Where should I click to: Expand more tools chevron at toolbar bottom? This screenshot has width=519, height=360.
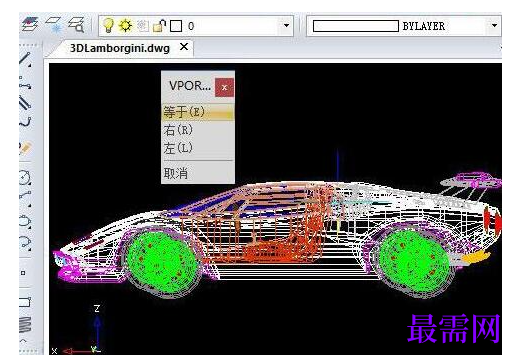pyautogui.click(x=23, y=341)
